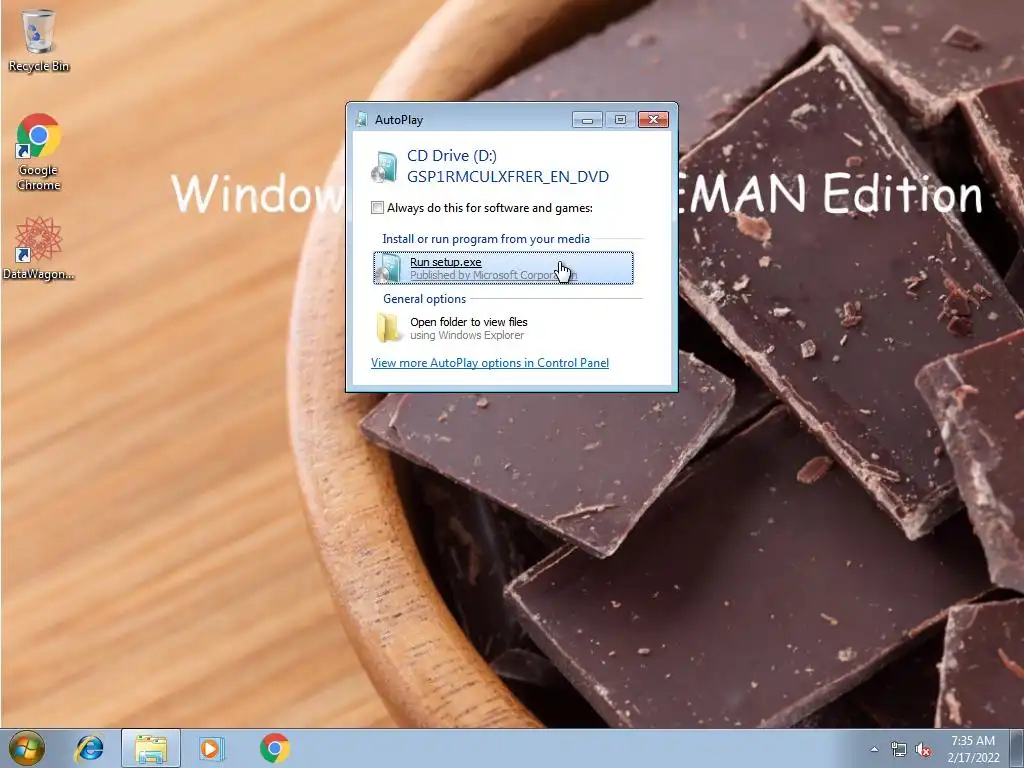Open Google Chrome from the taskbar

(274, 748)
